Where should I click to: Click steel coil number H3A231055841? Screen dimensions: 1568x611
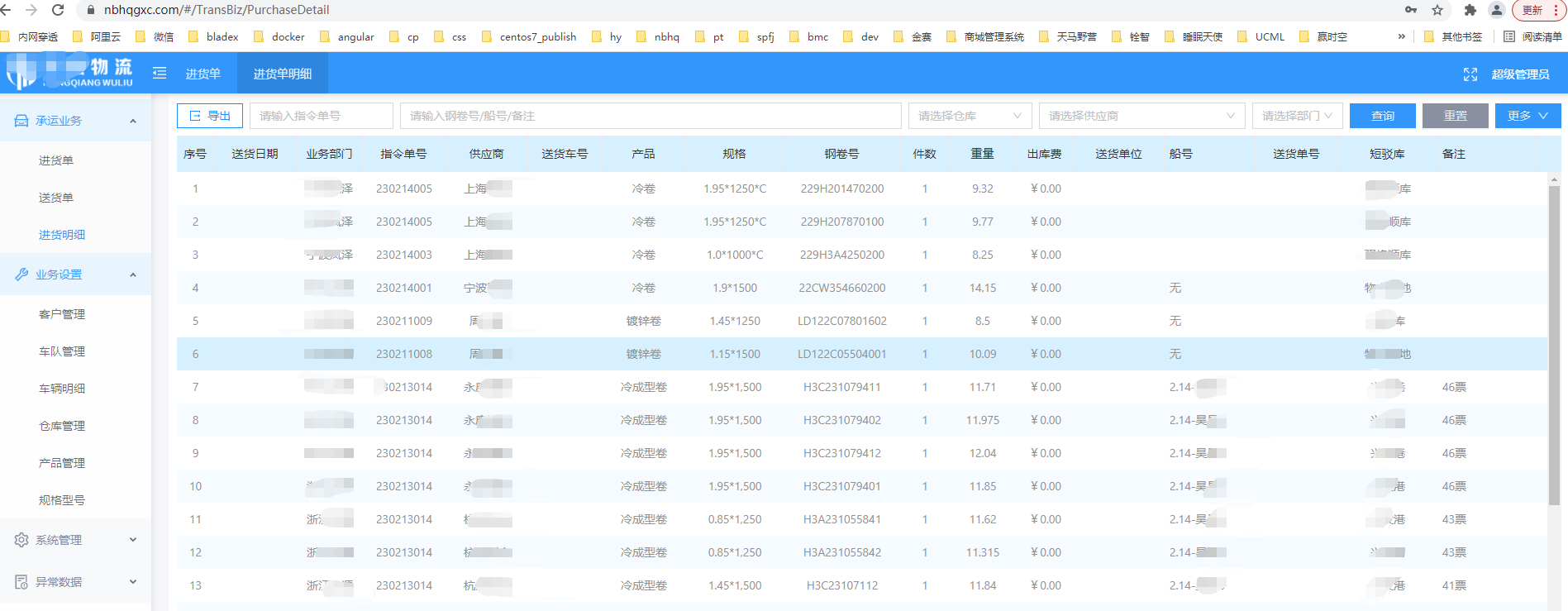[x=841, y=519]
